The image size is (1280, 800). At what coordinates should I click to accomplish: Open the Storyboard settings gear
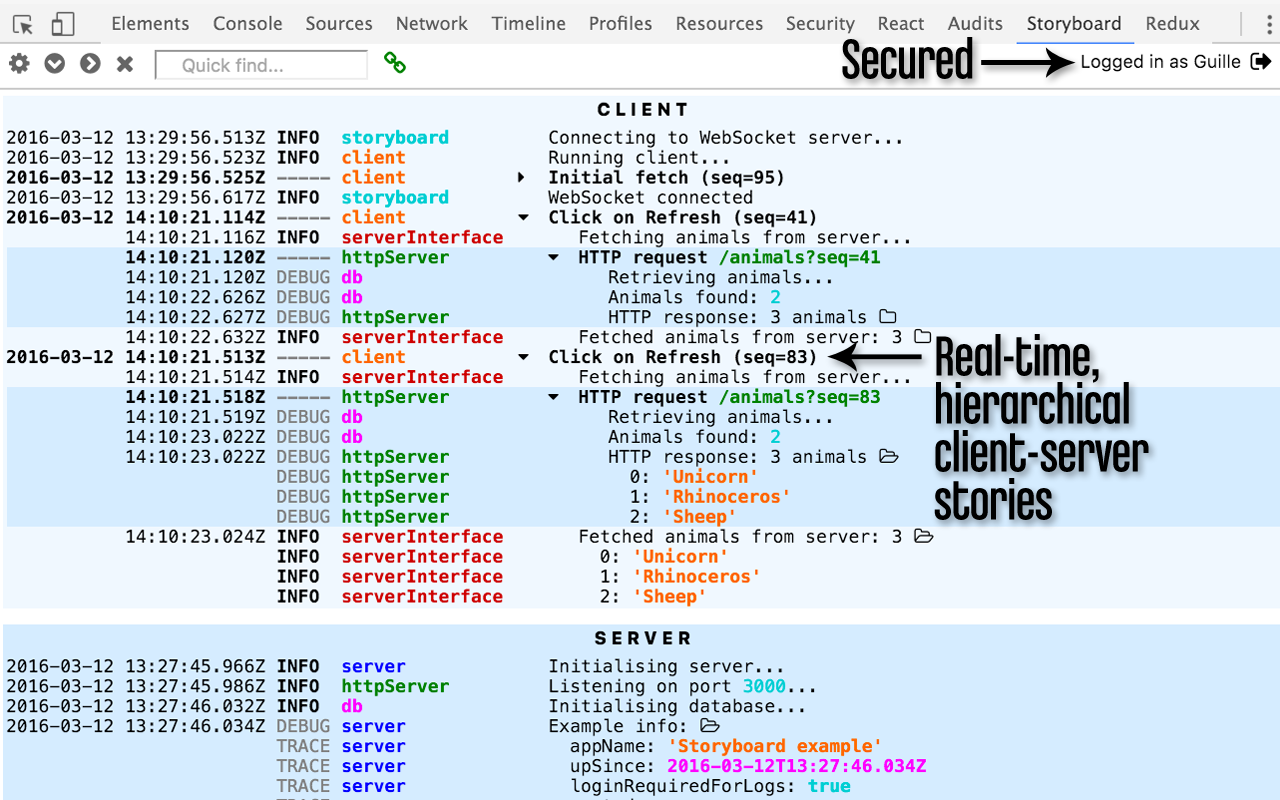(x=19, y=63)
